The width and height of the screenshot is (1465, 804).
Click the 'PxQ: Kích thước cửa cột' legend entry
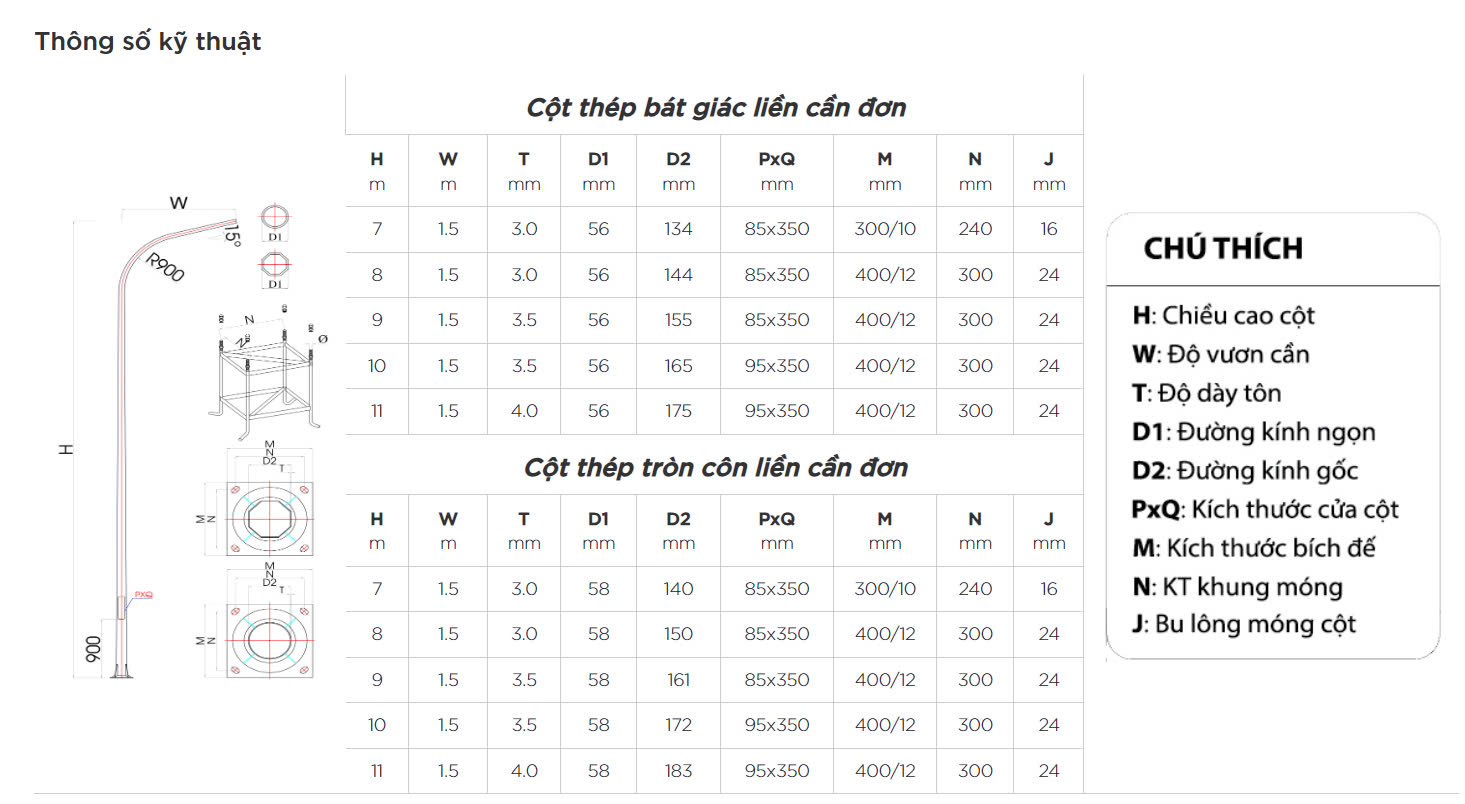(x=1265, y=509)
